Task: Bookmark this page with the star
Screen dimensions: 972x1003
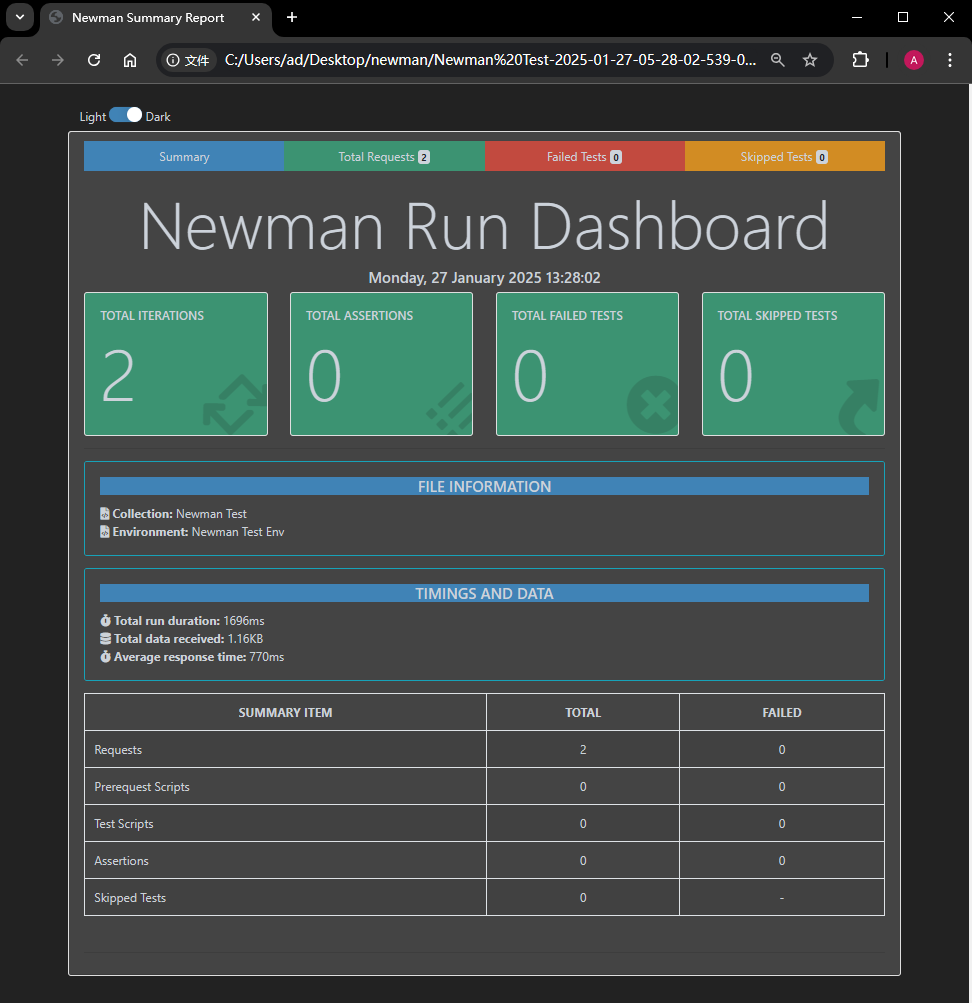Action: point(810,60)
